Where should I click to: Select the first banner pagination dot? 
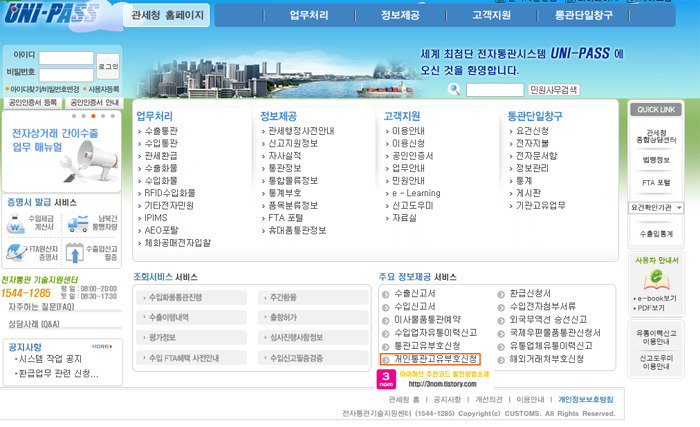[x=74, y=116]
